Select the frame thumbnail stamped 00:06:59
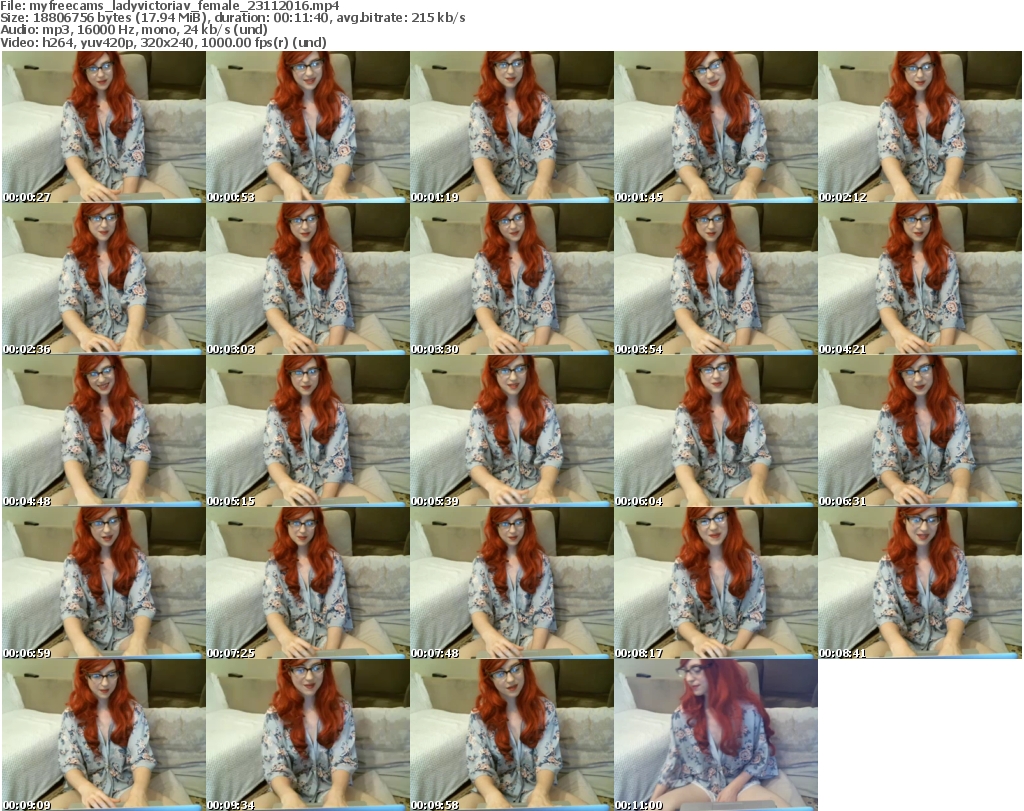This screenshot has width=1024, height=811. coord(104,583)
